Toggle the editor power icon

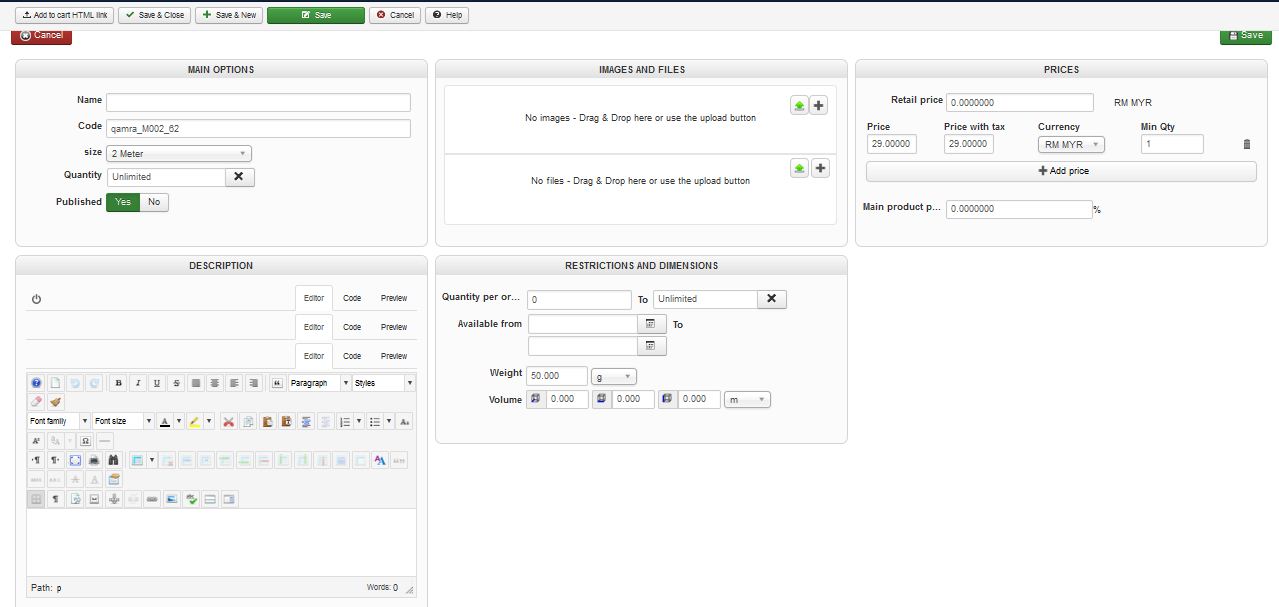37,299
